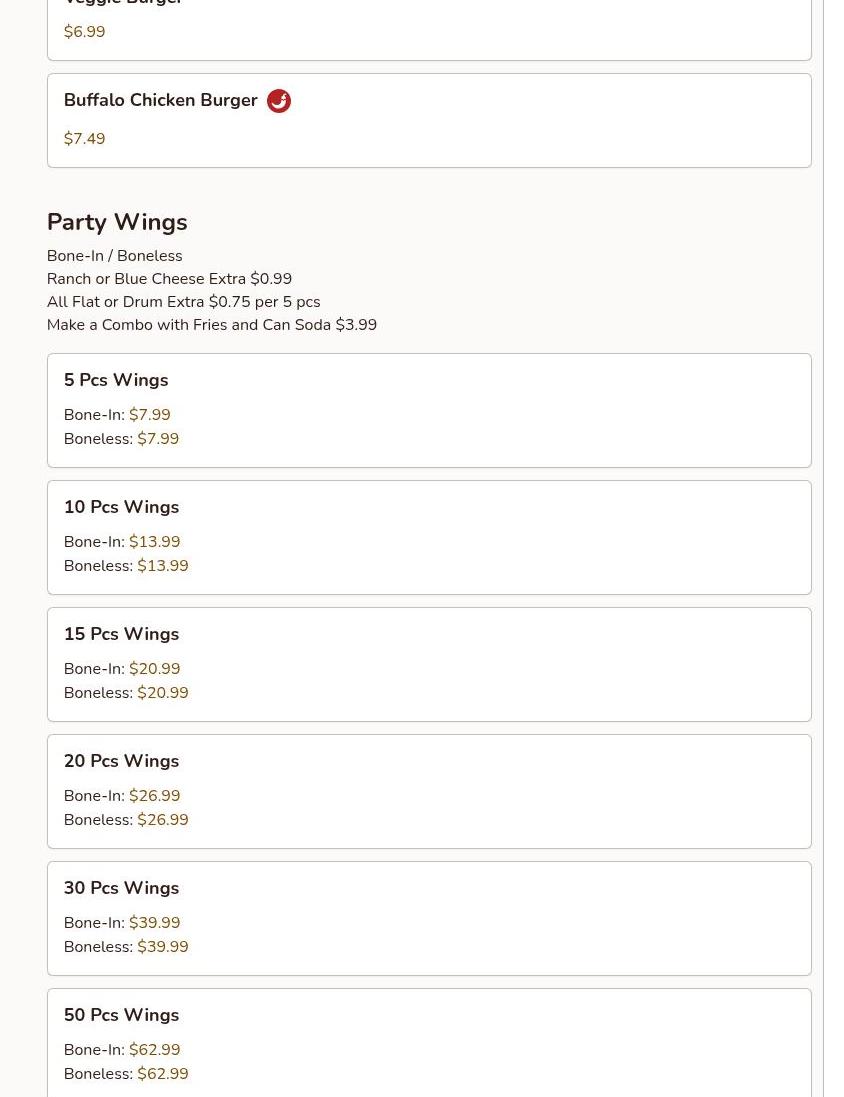Open the 15 Pcs Wings card
Viewport: 844px width, 1097px height.
click(x=429, y=665)
